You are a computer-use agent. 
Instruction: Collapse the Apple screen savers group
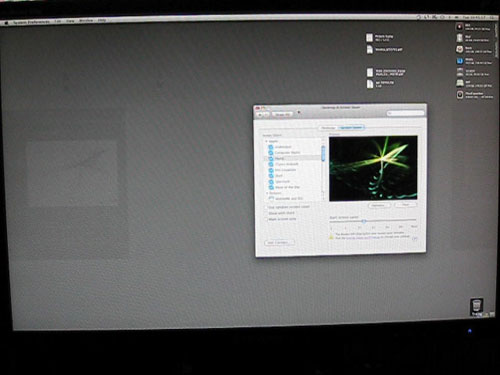[266, 141]
